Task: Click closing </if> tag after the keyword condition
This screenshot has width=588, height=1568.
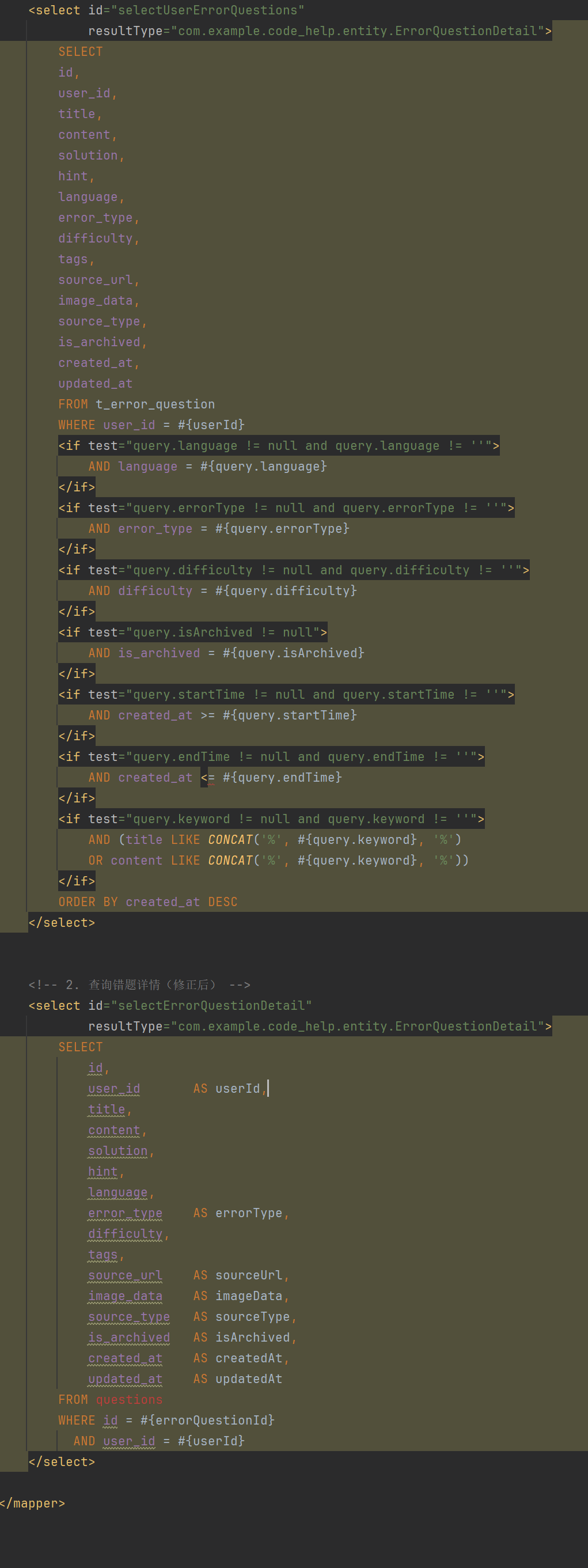Action: pyautogui.click(x=77, y=881)
